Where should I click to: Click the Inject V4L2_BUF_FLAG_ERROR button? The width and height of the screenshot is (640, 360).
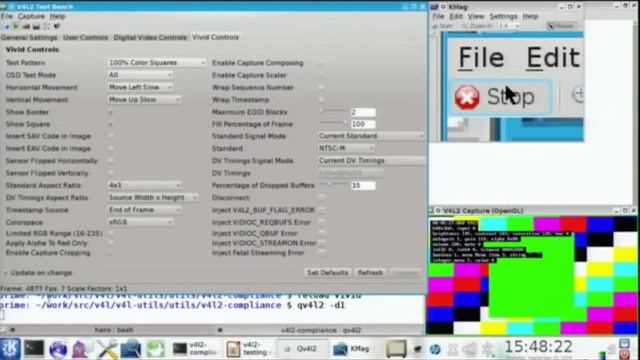(322, 210)
